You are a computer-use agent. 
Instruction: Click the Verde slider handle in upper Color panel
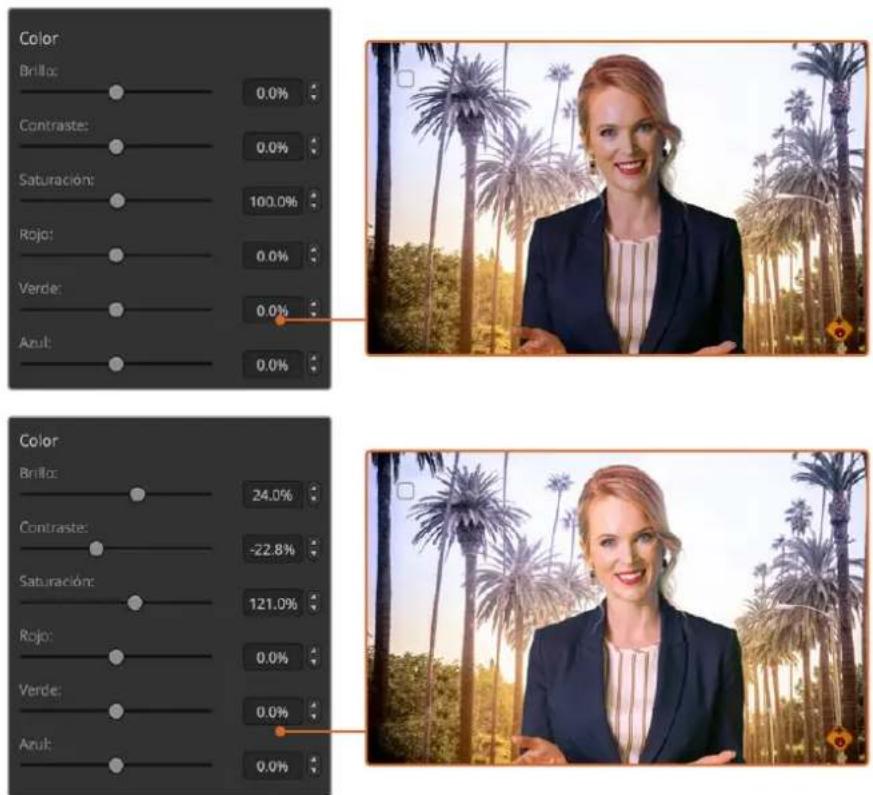(x=116, y=310)
